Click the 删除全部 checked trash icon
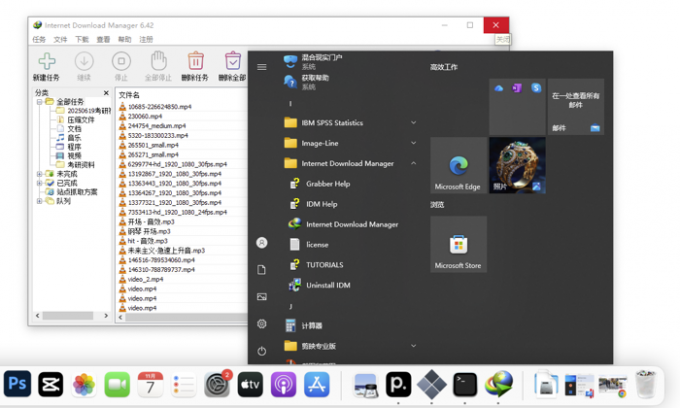 click(232, 61)
